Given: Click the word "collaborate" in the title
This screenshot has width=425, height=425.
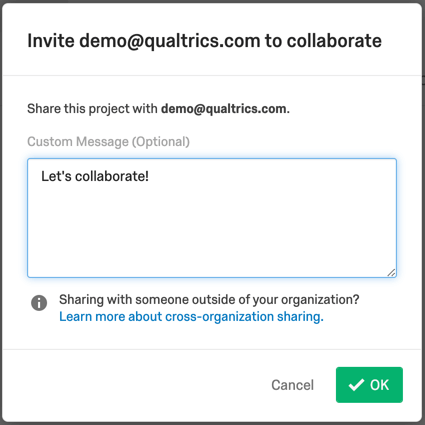Looking at the screenshot, I should 334,41.
